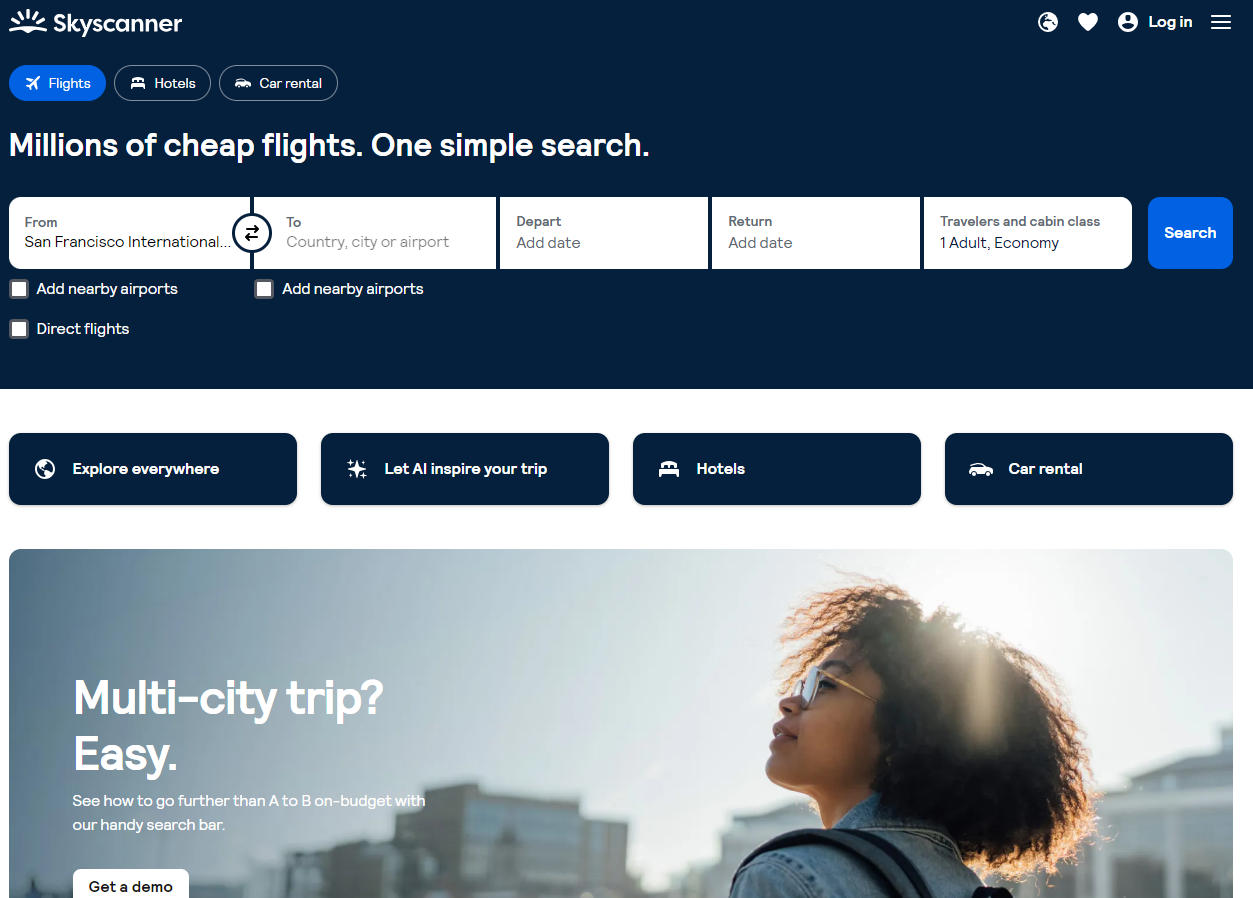Click the Skyscanner sunrise logo

pyautogui.click(x=28, y=22)
